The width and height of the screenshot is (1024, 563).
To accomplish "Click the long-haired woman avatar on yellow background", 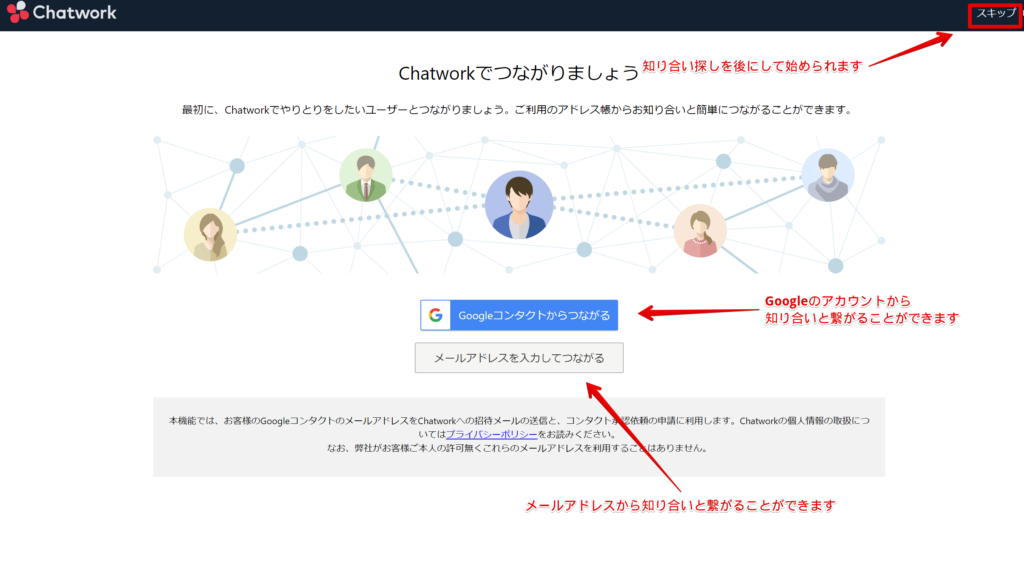I will coord(210,234).
